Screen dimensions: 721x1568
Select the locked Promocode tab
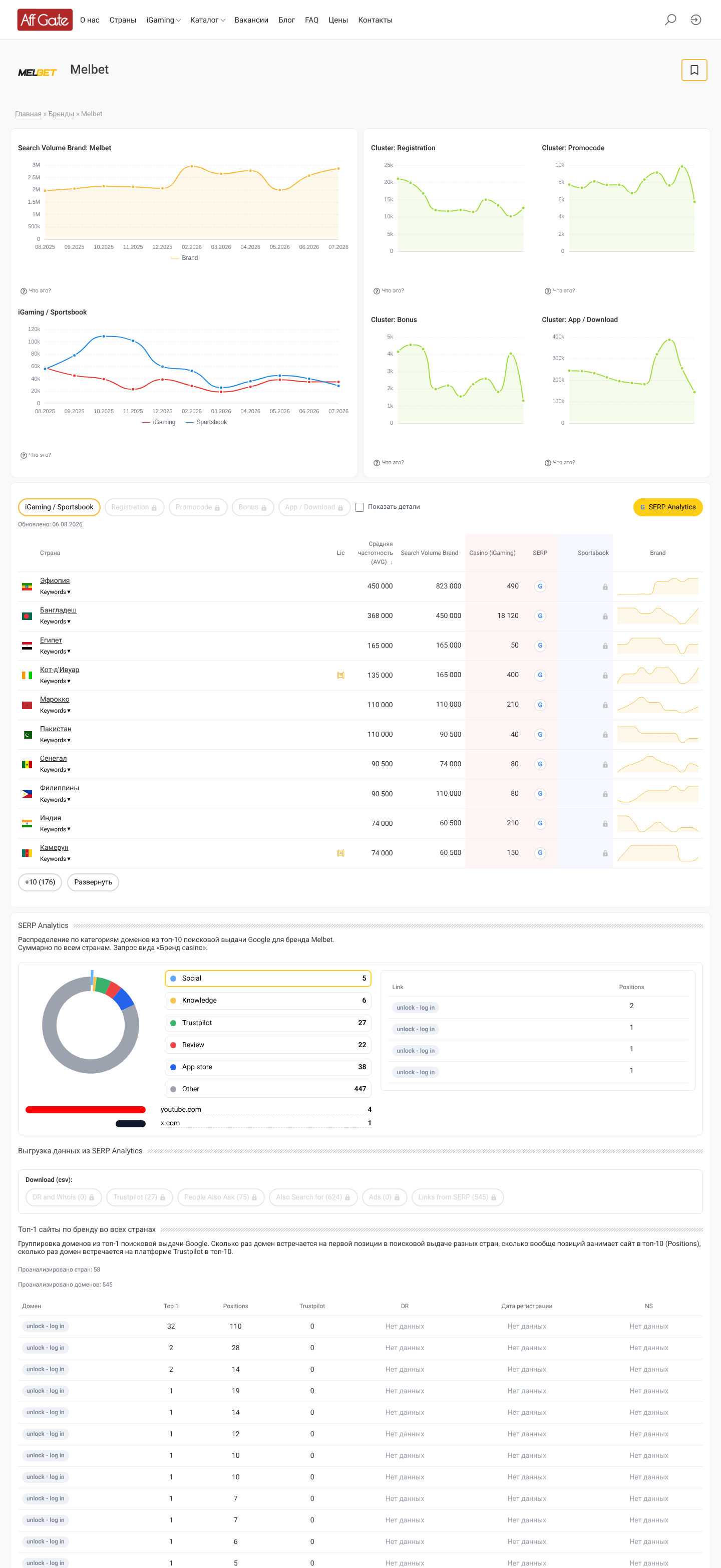click(x=198, y=507)
